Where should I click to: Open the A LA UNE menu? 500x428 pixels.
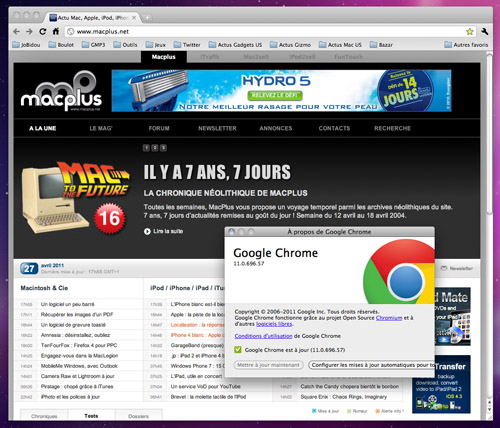click(x=43, y=128)
